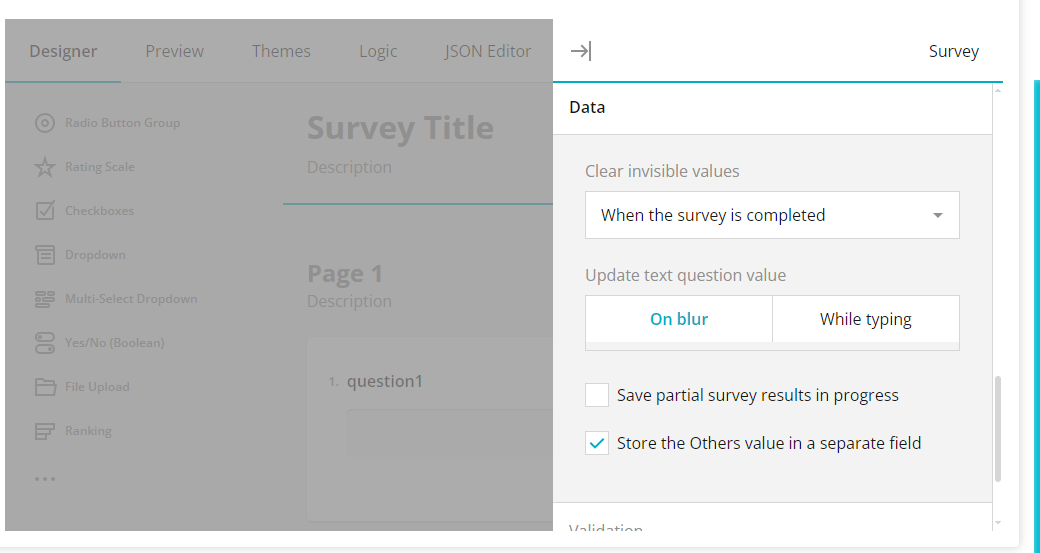The image size is (1040, 553).
Task: Collapse the property panel with the arrow icon
Action: coord(580,51)
